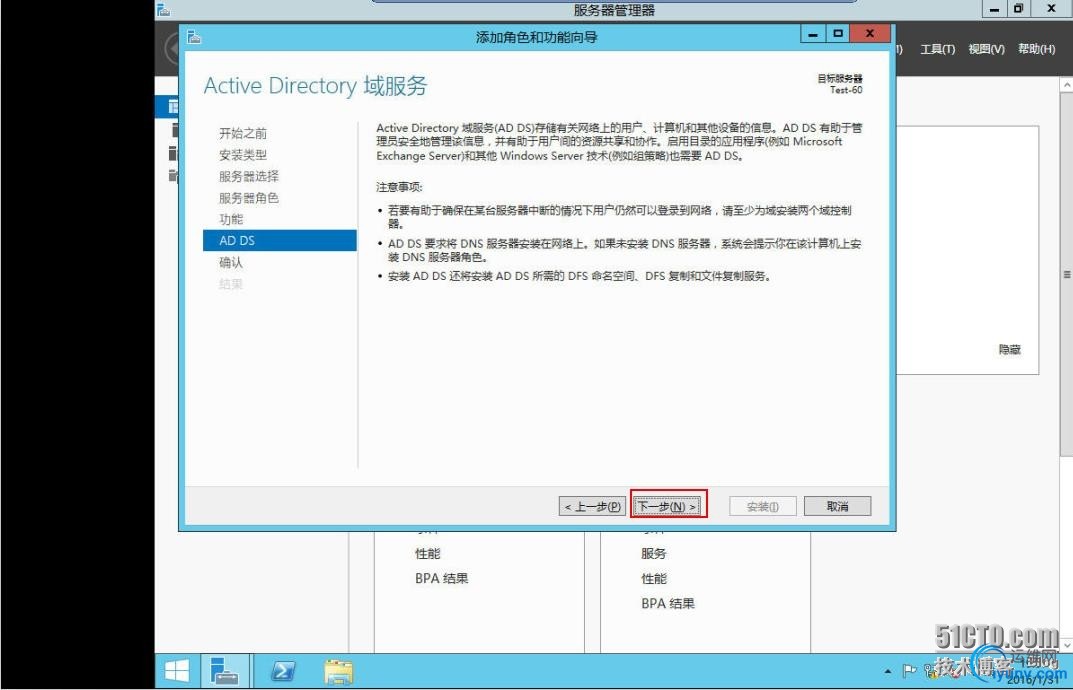Go to the 开始之前 wizard step
The image size is (1073, 690).
point(243,133)
